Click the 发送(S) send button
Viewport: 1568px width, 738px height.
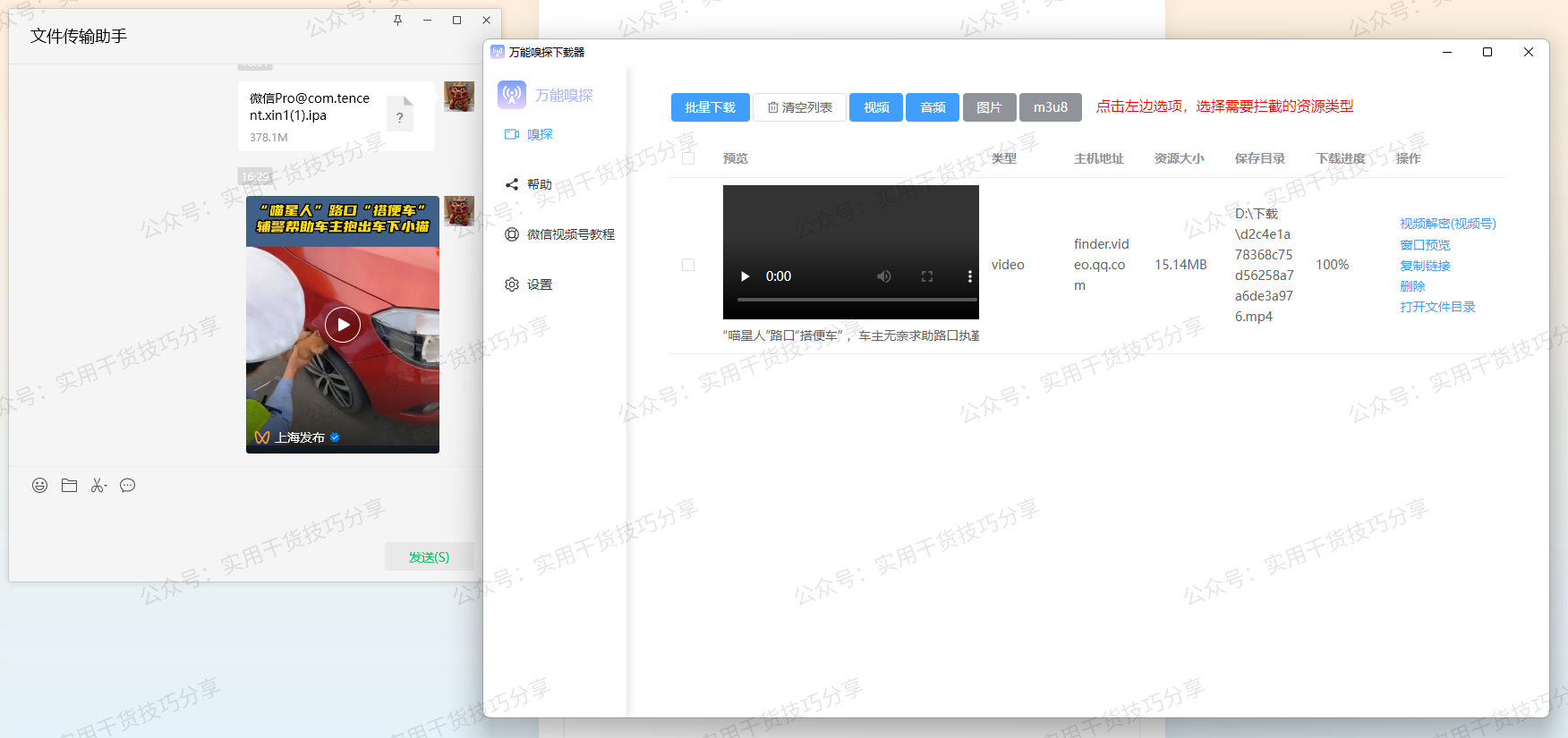[x=429, y=556]
